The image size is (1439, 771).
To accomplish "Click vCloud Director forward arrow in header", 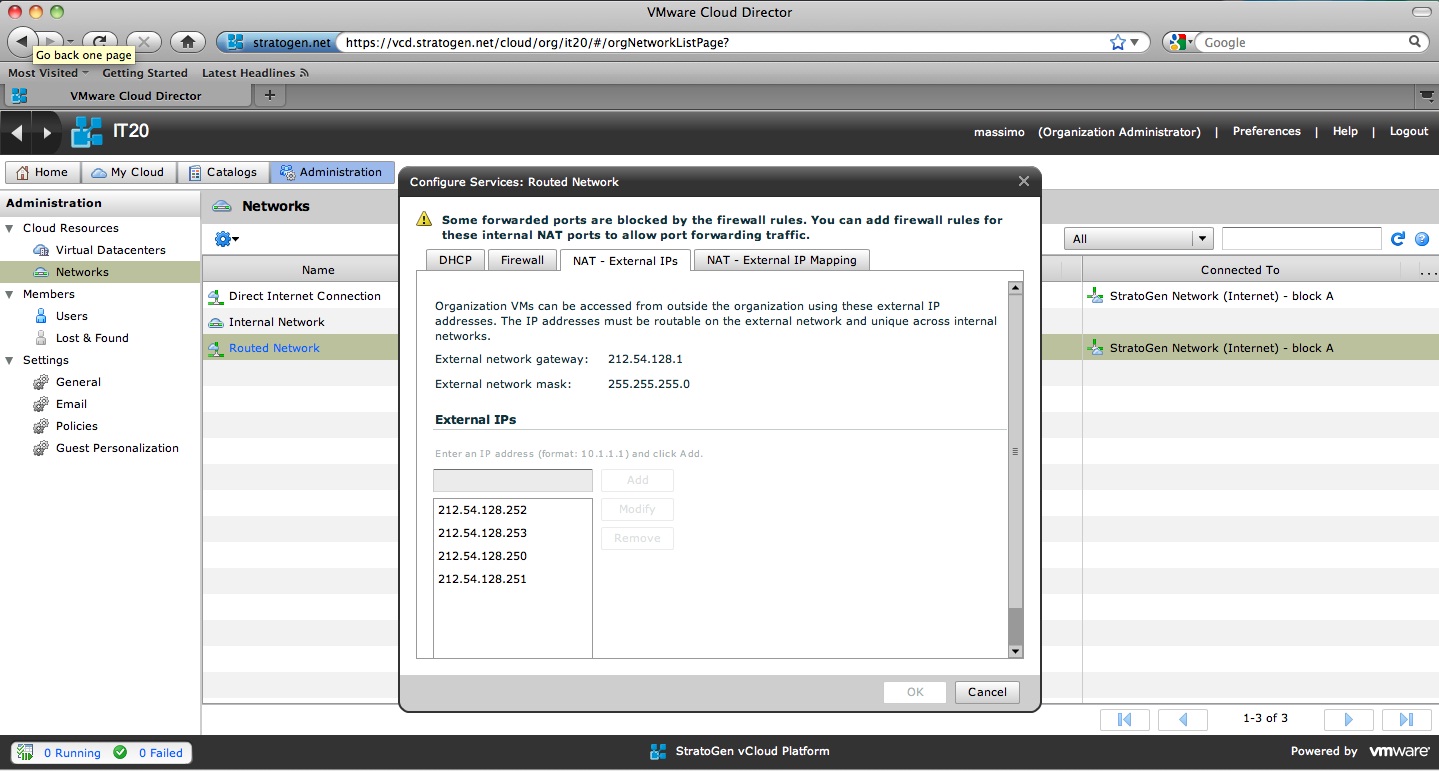I will [x=46, y=132].
